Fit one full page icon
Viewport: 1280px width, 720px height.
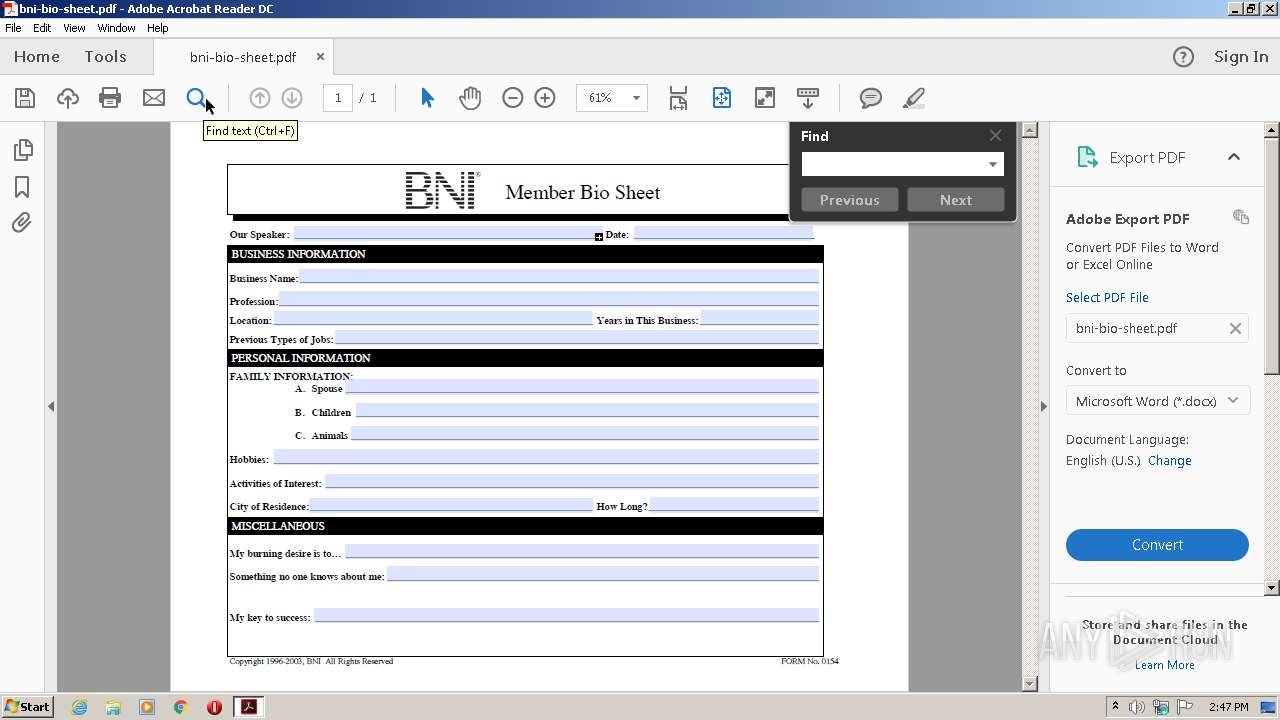coord(722,98)
